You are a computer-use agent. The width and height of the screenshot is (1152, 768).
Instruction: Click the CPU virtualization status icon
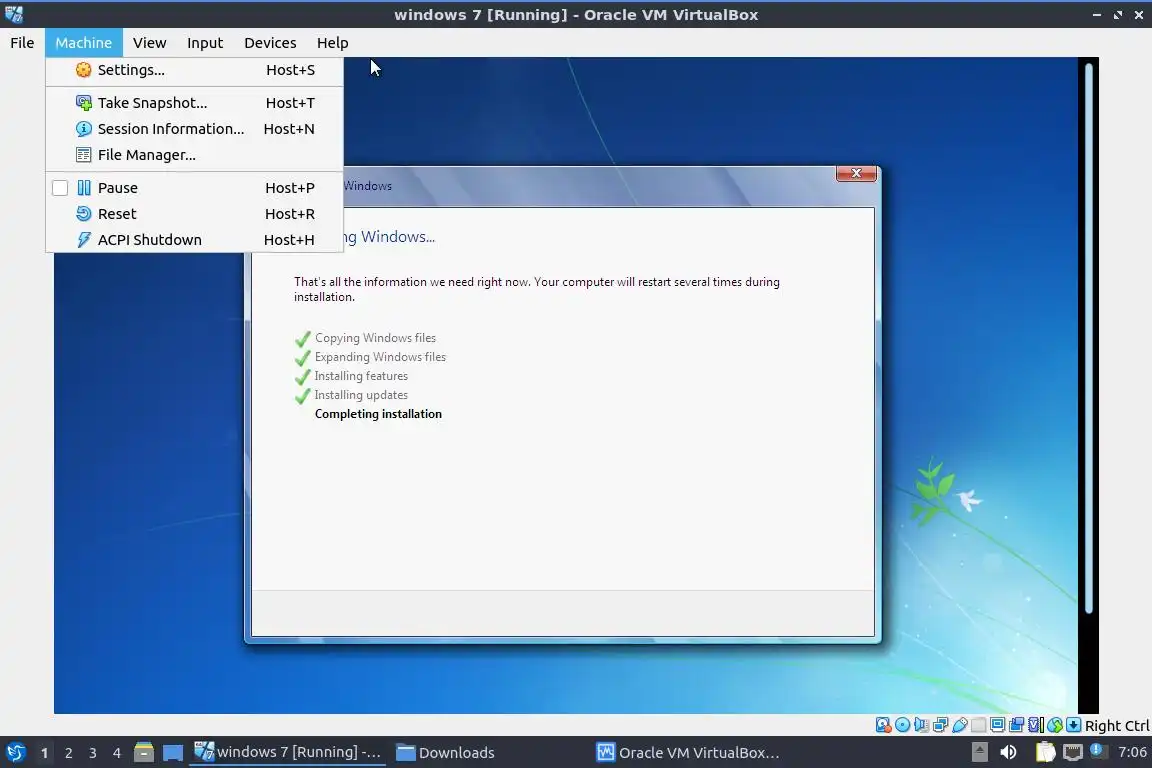(x=1035, y=725)
